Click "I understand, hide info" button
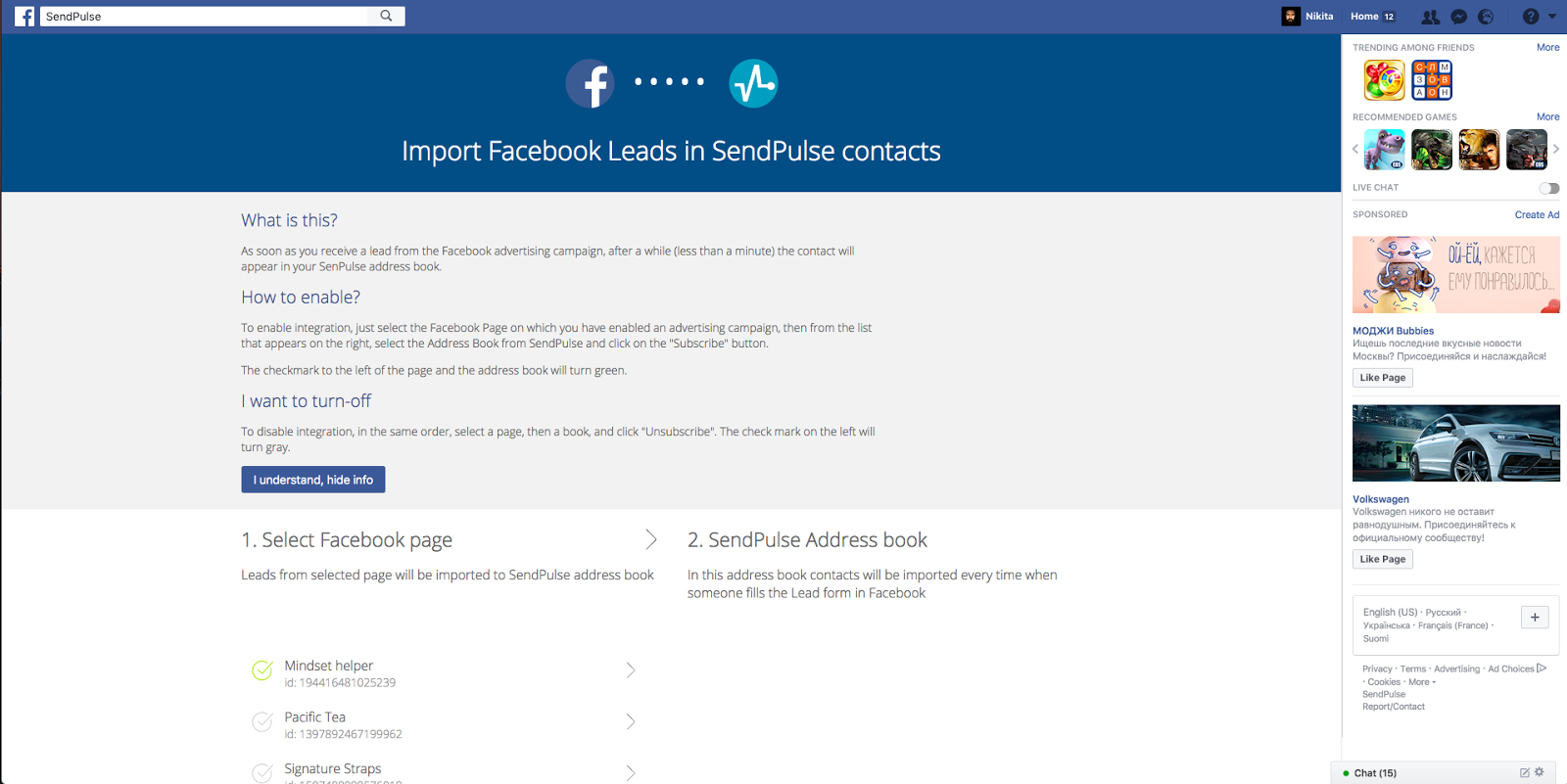1567x784 pixels. click(x=313, y=480)
